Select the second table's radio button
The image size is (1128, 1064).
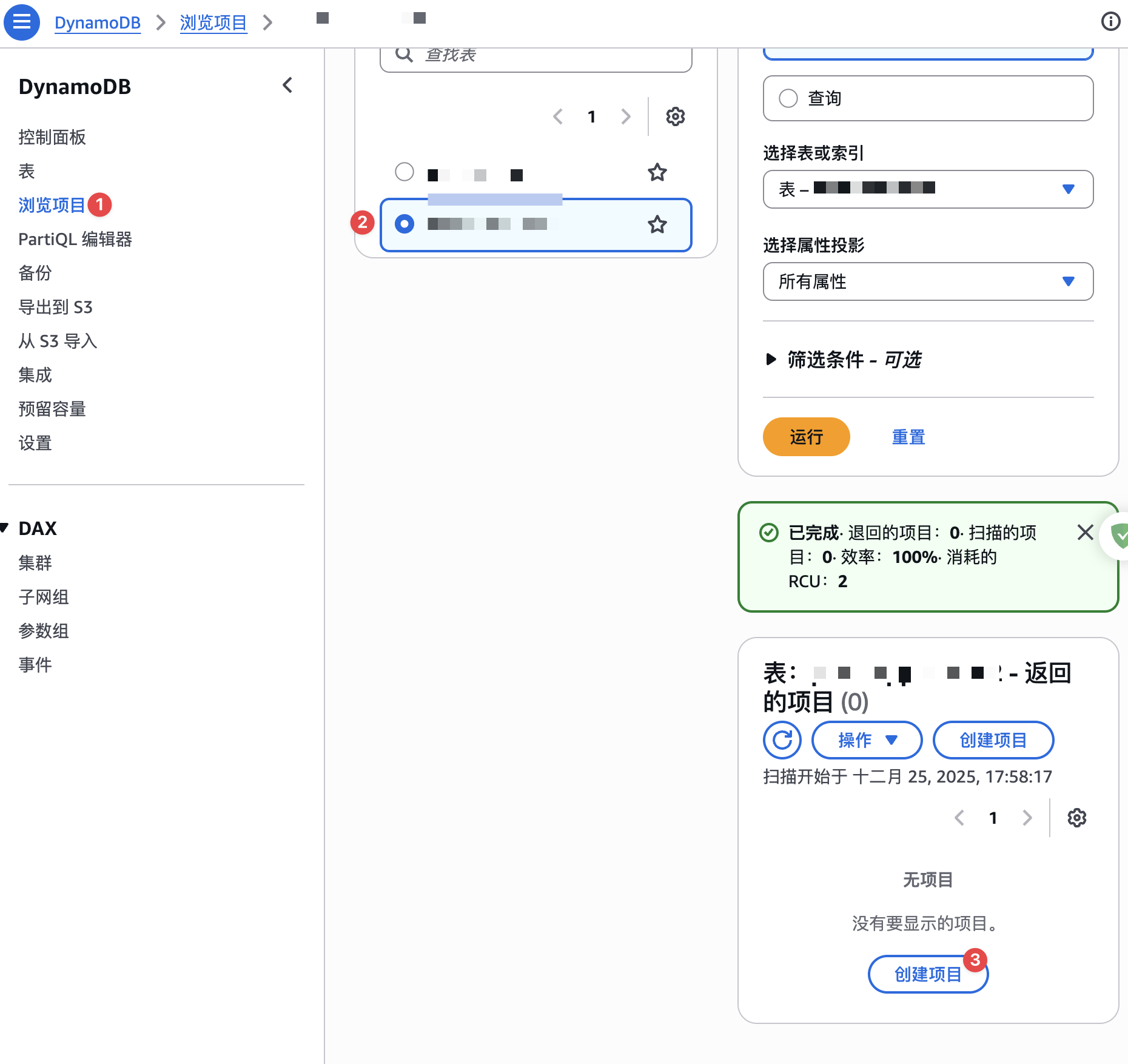(404, 224)
